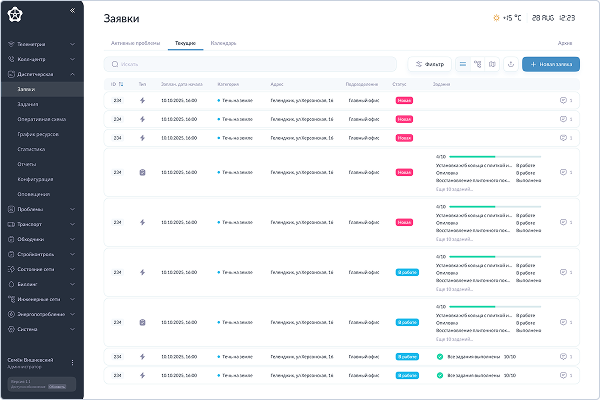Sort table by ID column arrow
The width and height of the screenshot is (600, 400).
click(x=121, y=84)
